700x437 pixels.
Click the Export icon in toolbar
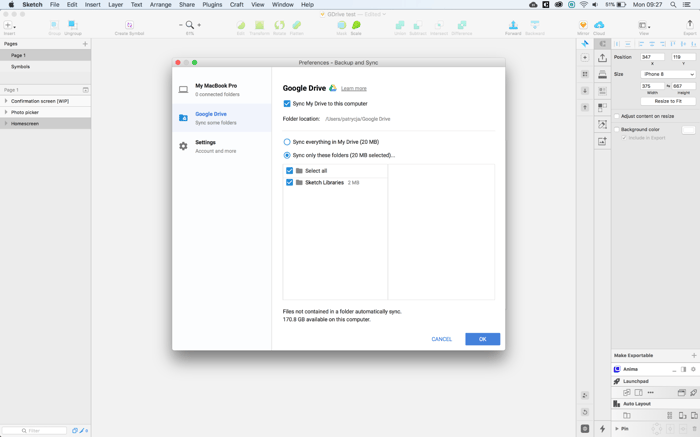(689, 25)
